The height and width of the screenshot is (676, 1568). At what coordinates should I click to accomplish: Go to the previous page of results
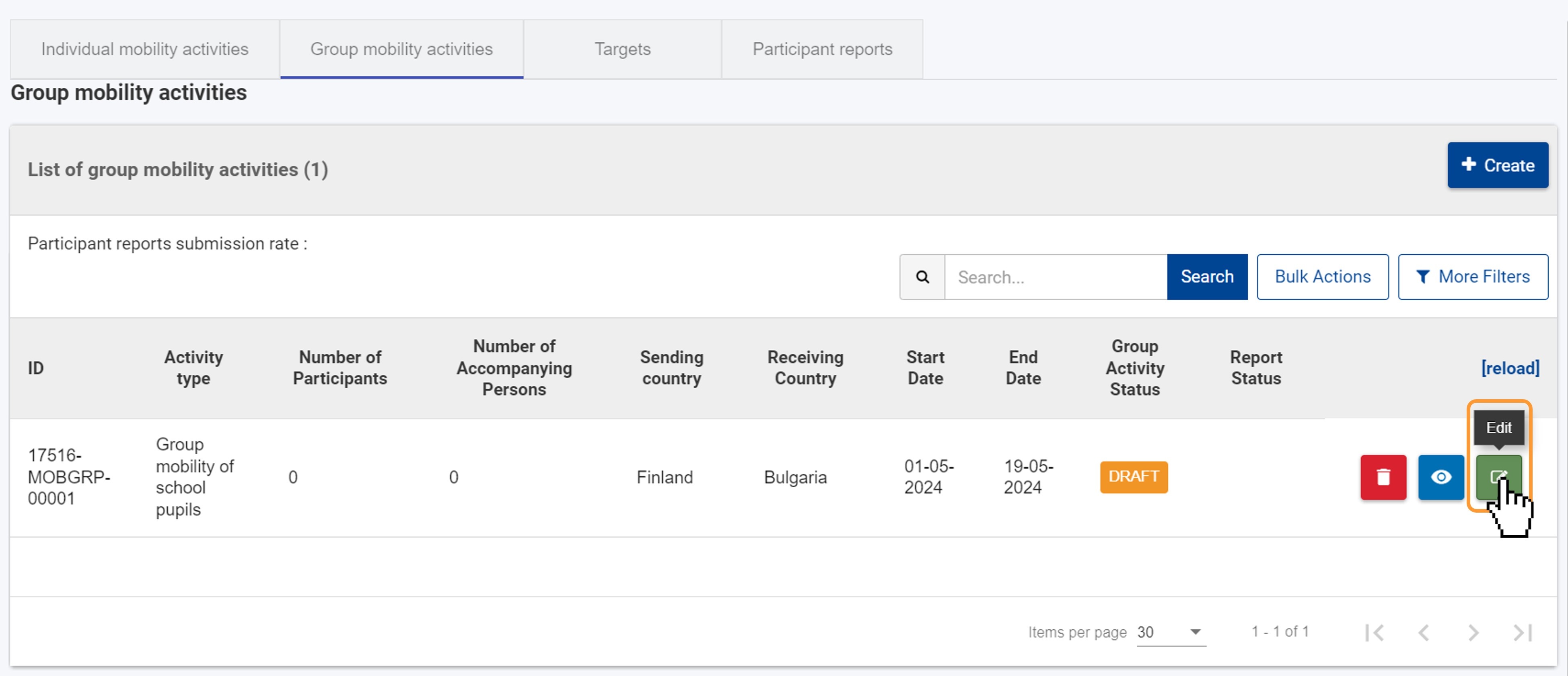(1424, 633)
